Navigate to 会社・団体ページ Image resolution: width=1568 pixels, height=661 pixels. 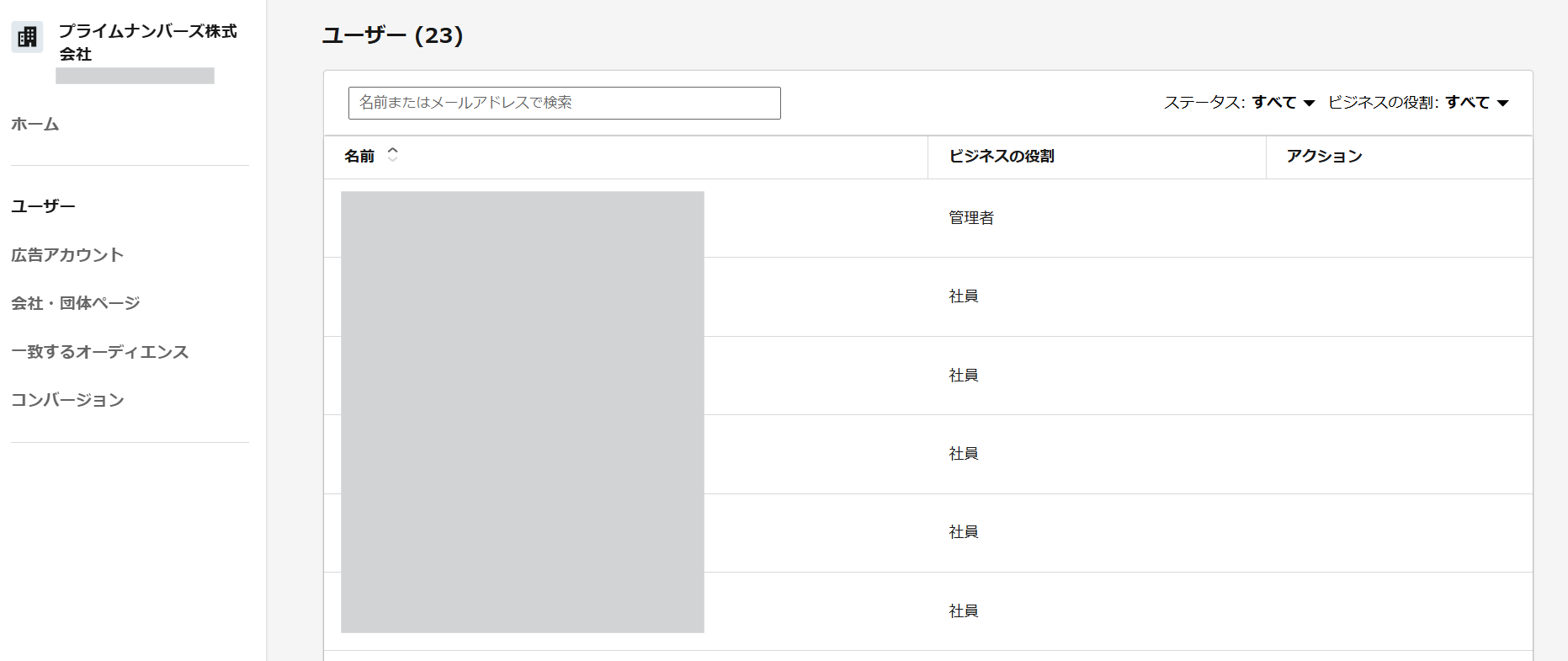click(x=75, y=303)
